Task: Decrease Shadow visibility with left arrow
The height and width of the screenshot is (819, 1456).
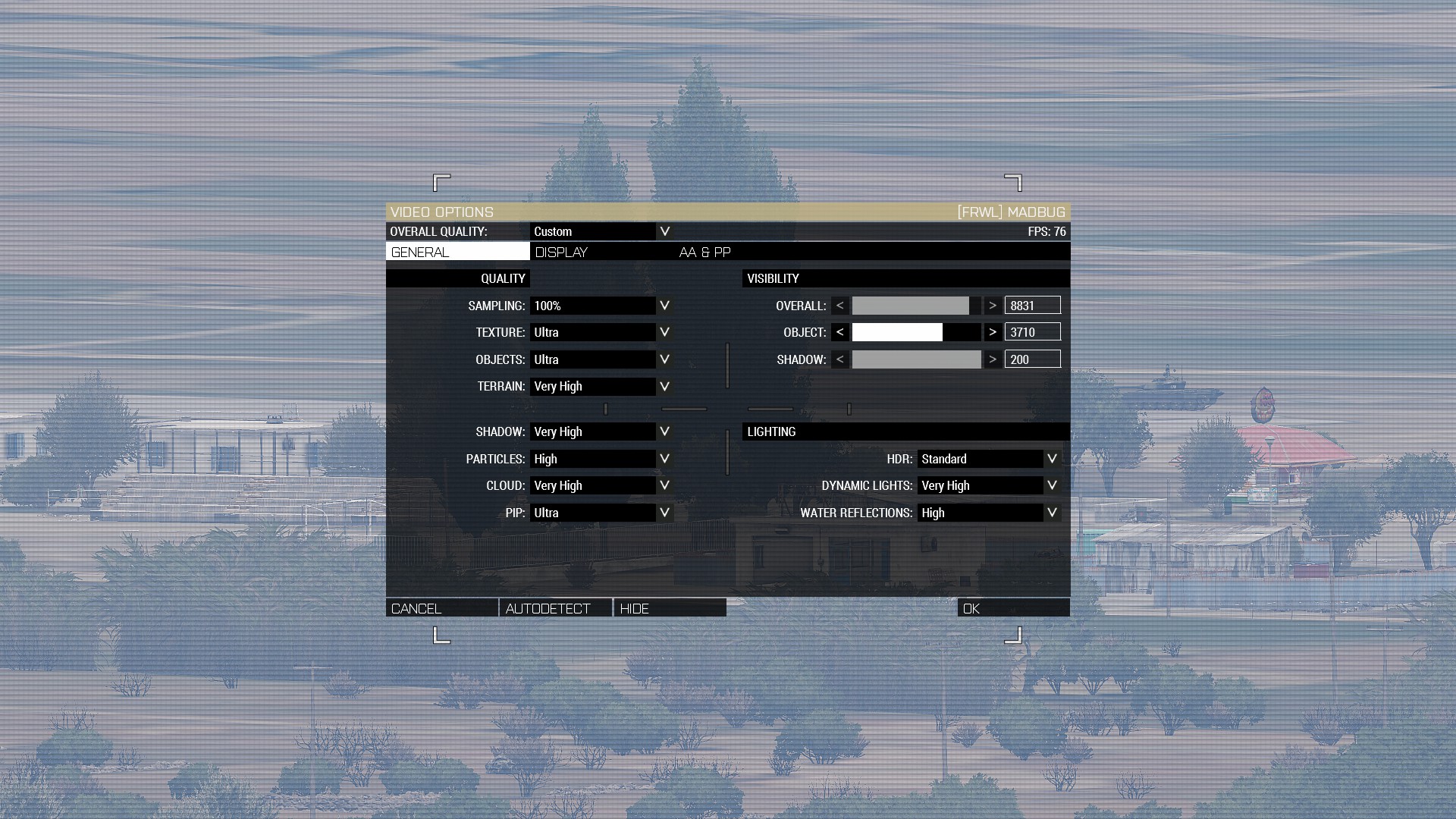Action: pos(839,359)
